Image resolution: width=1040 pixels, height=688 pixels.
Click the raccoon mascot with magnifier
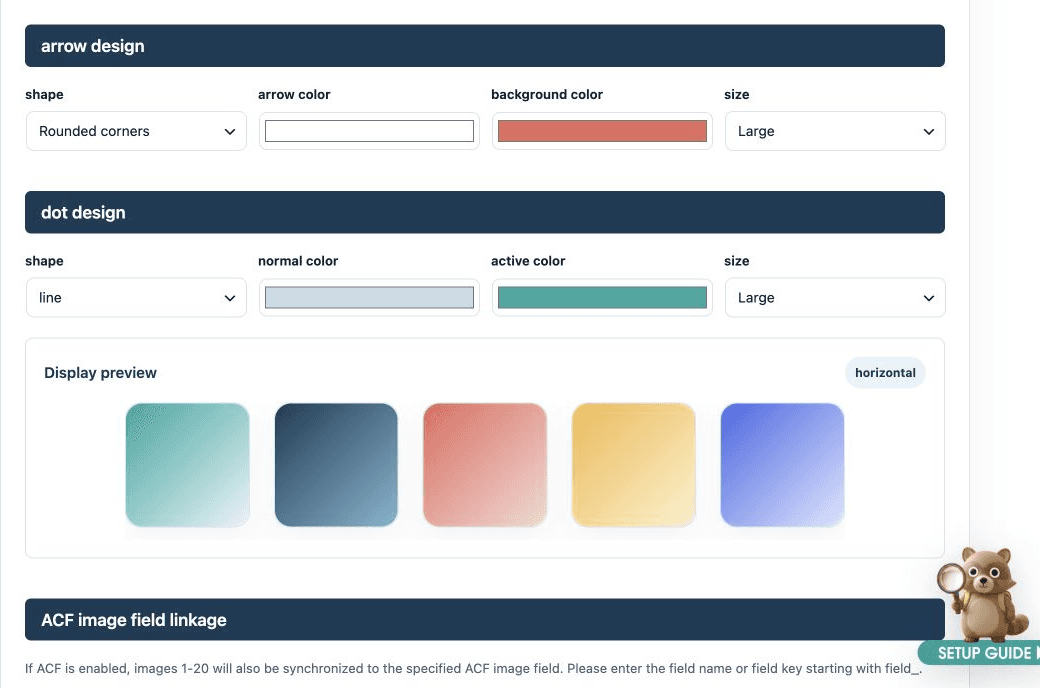984,594
